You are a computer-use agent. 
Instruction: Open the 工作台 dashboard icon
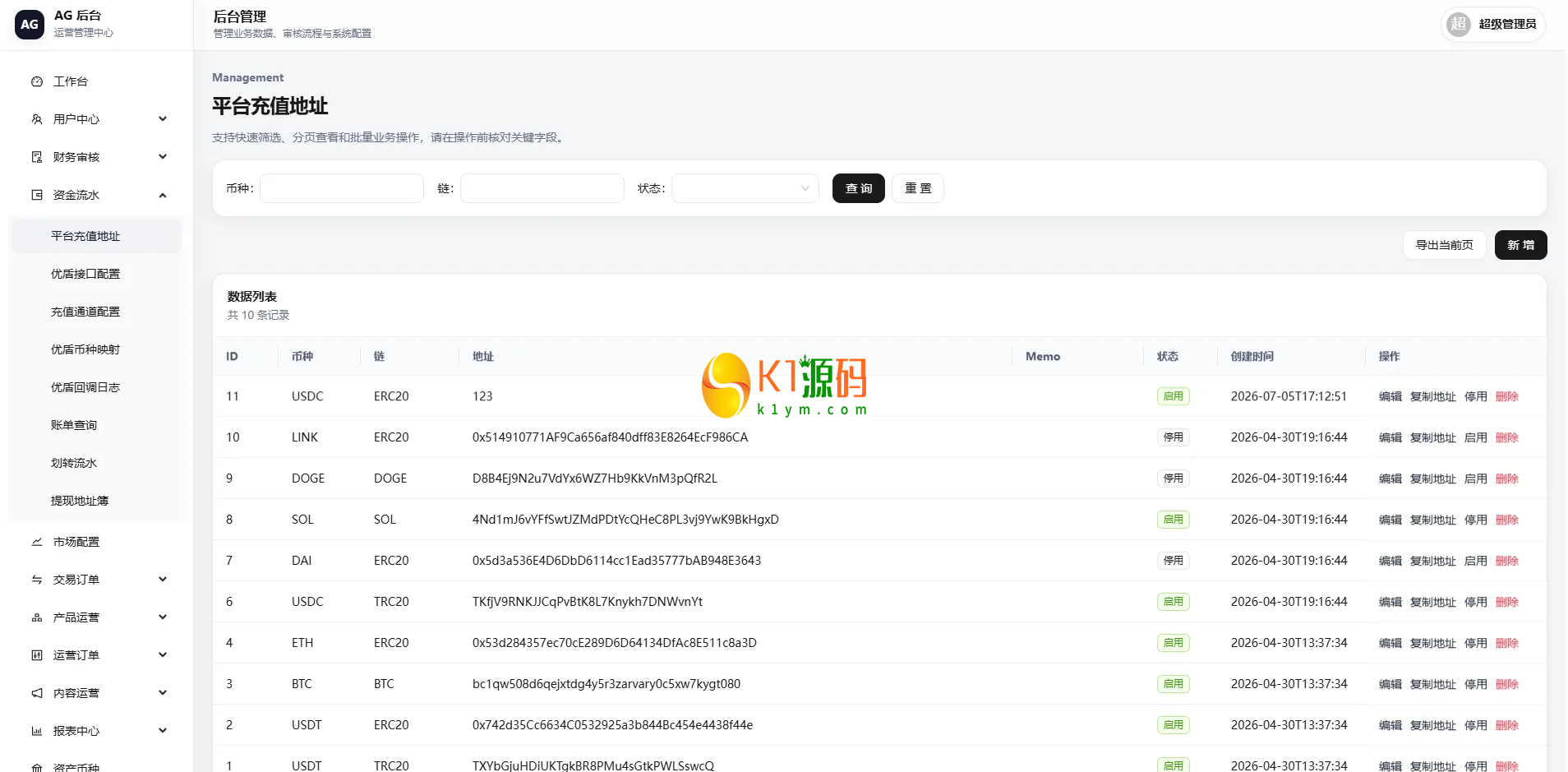(37, 81)
